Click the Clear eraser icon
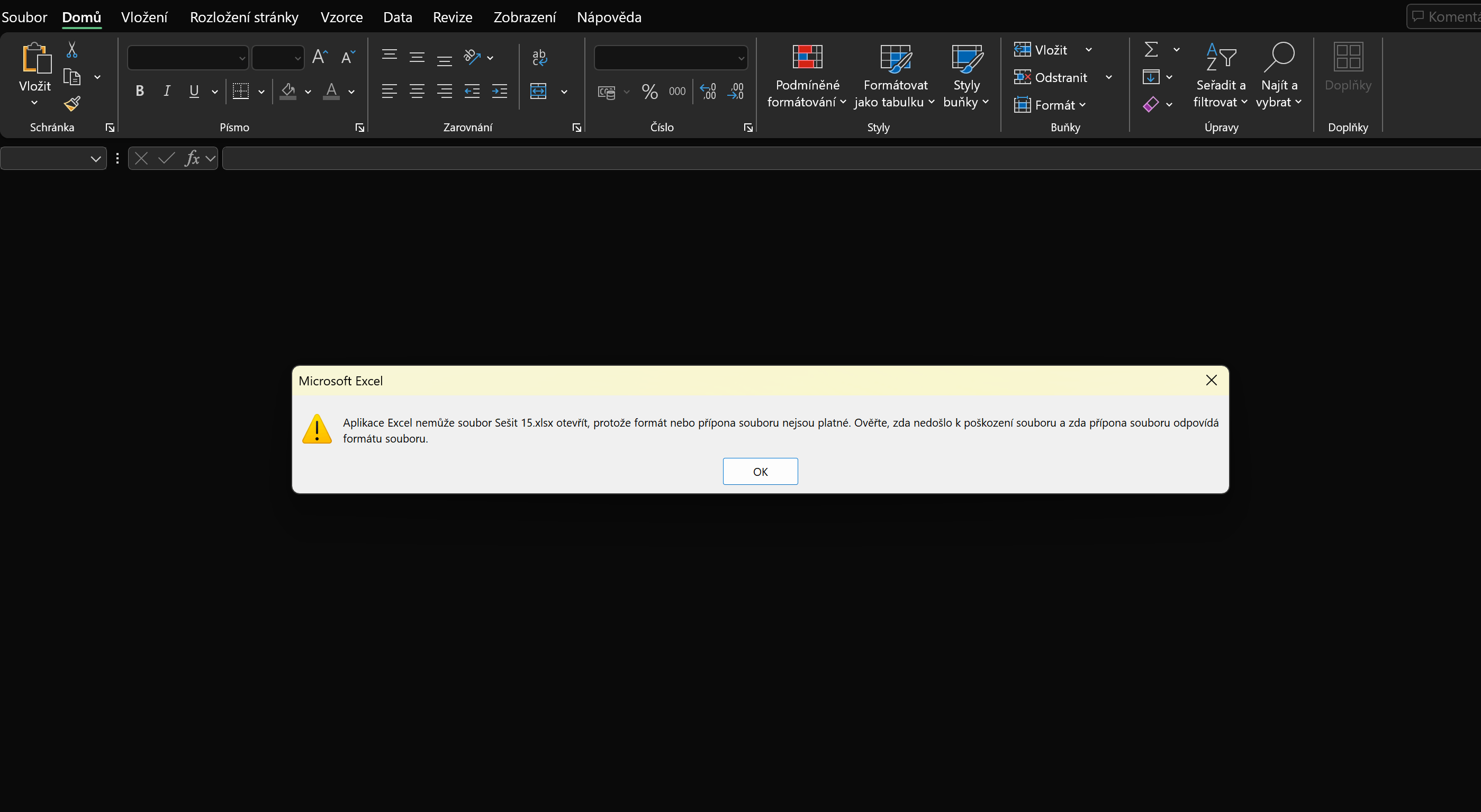Image resolution: width=1481 pixels, height=812 pixels. [x=1151, y=104]
